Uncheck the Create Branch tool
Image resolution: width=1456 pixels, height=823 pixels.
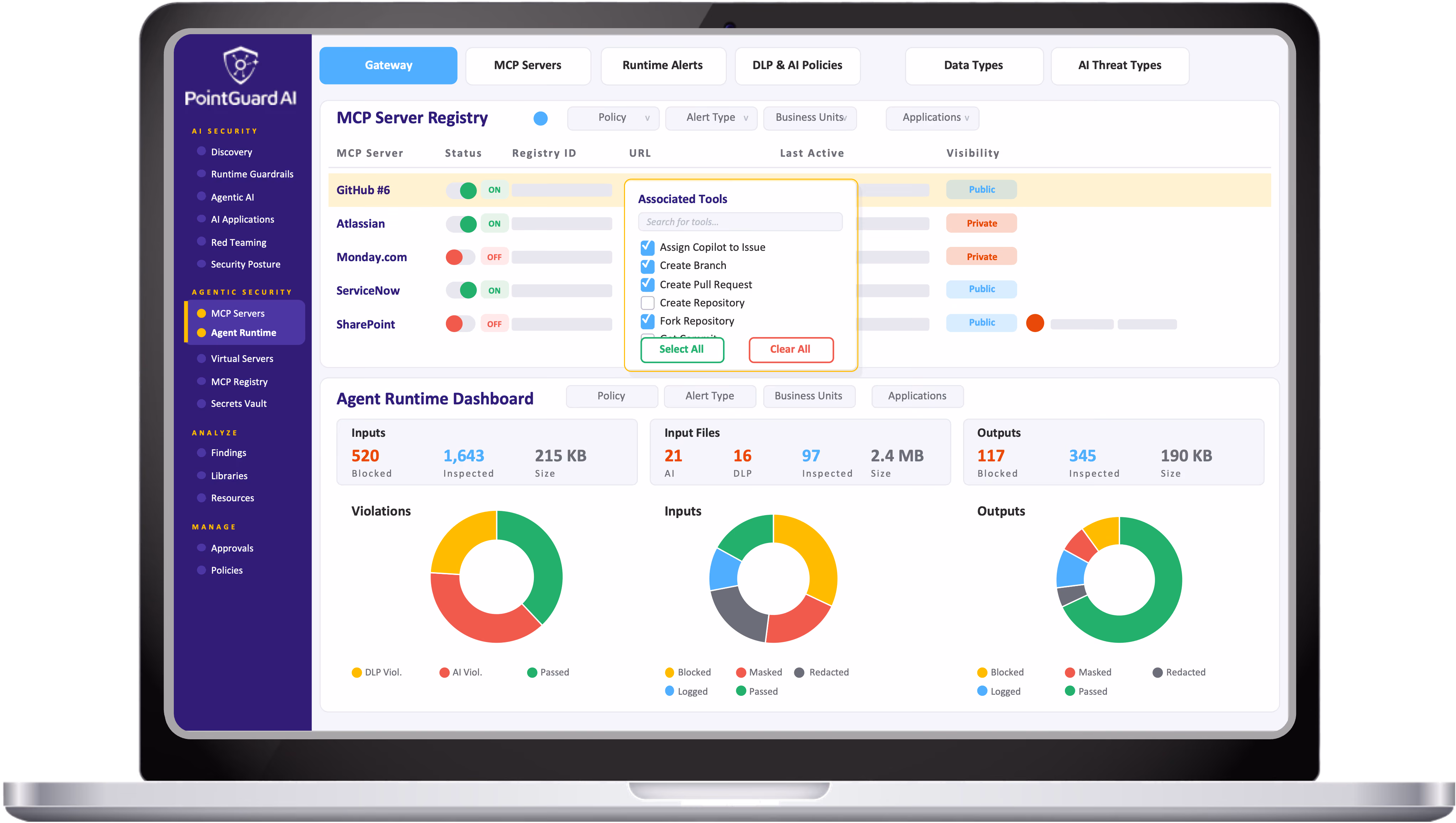coord(648,266)
